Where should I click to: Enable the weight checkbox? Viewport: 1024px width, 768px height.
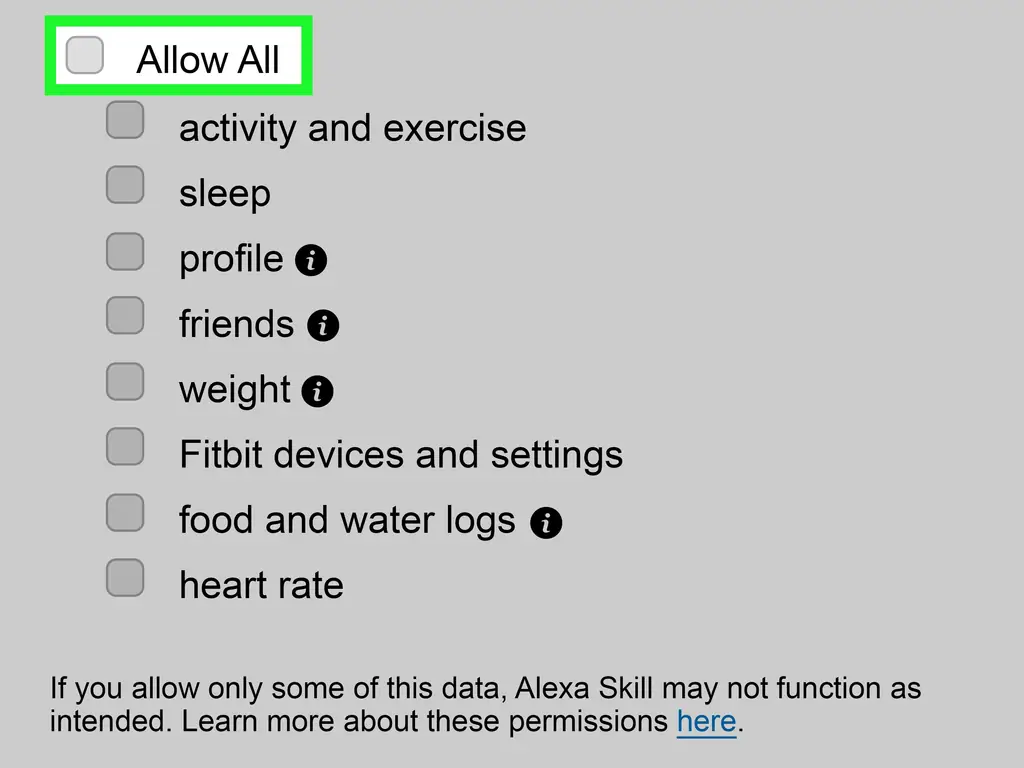[125, 381]
